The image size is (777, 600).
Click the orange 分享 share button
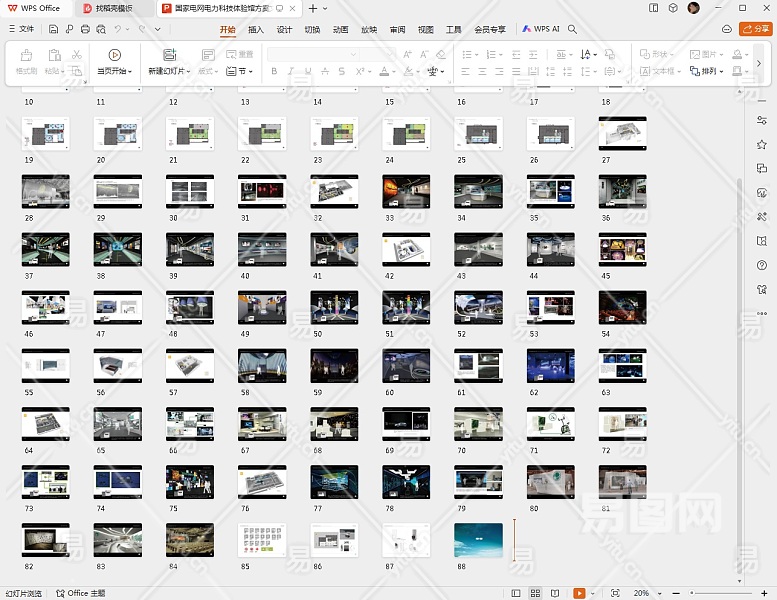pos(755,30)
